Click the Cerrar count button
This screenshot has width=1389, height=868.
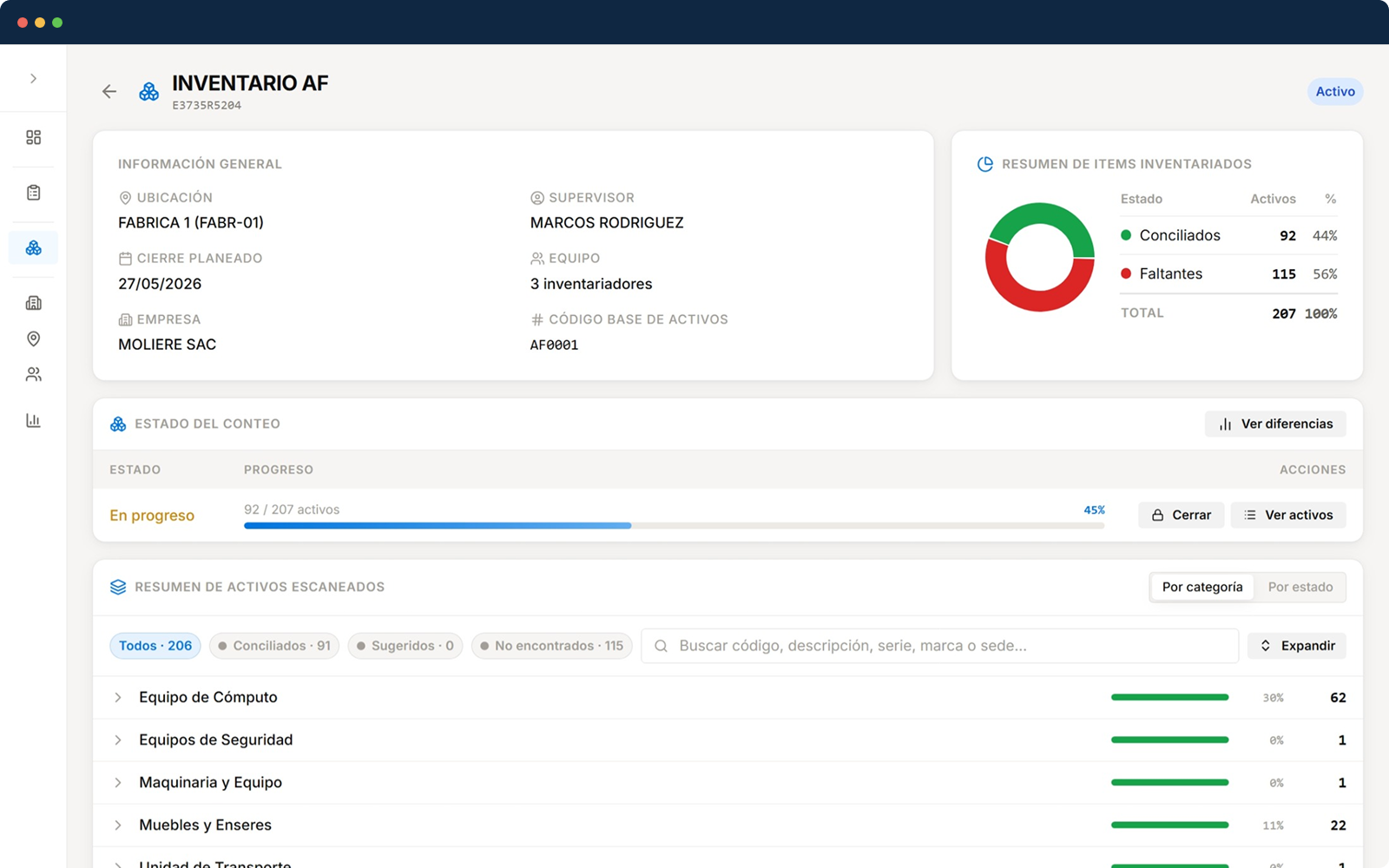click(x=1181, y=515)
